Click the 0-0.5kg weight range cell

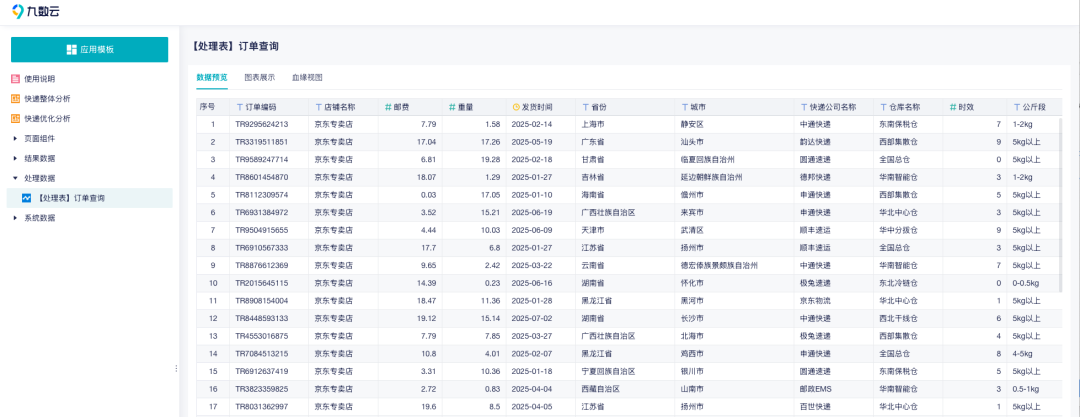1026,283
